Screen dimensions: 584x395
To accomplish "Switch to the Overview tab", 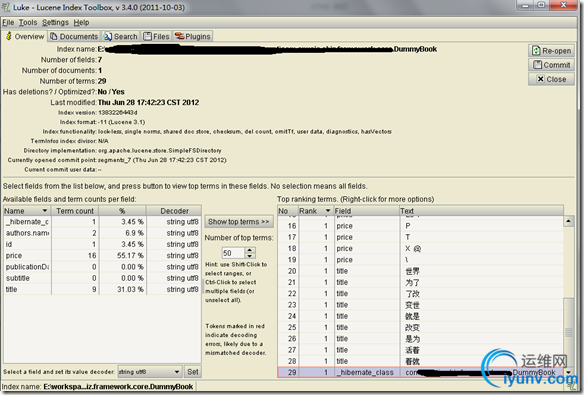I will [25, 36].
